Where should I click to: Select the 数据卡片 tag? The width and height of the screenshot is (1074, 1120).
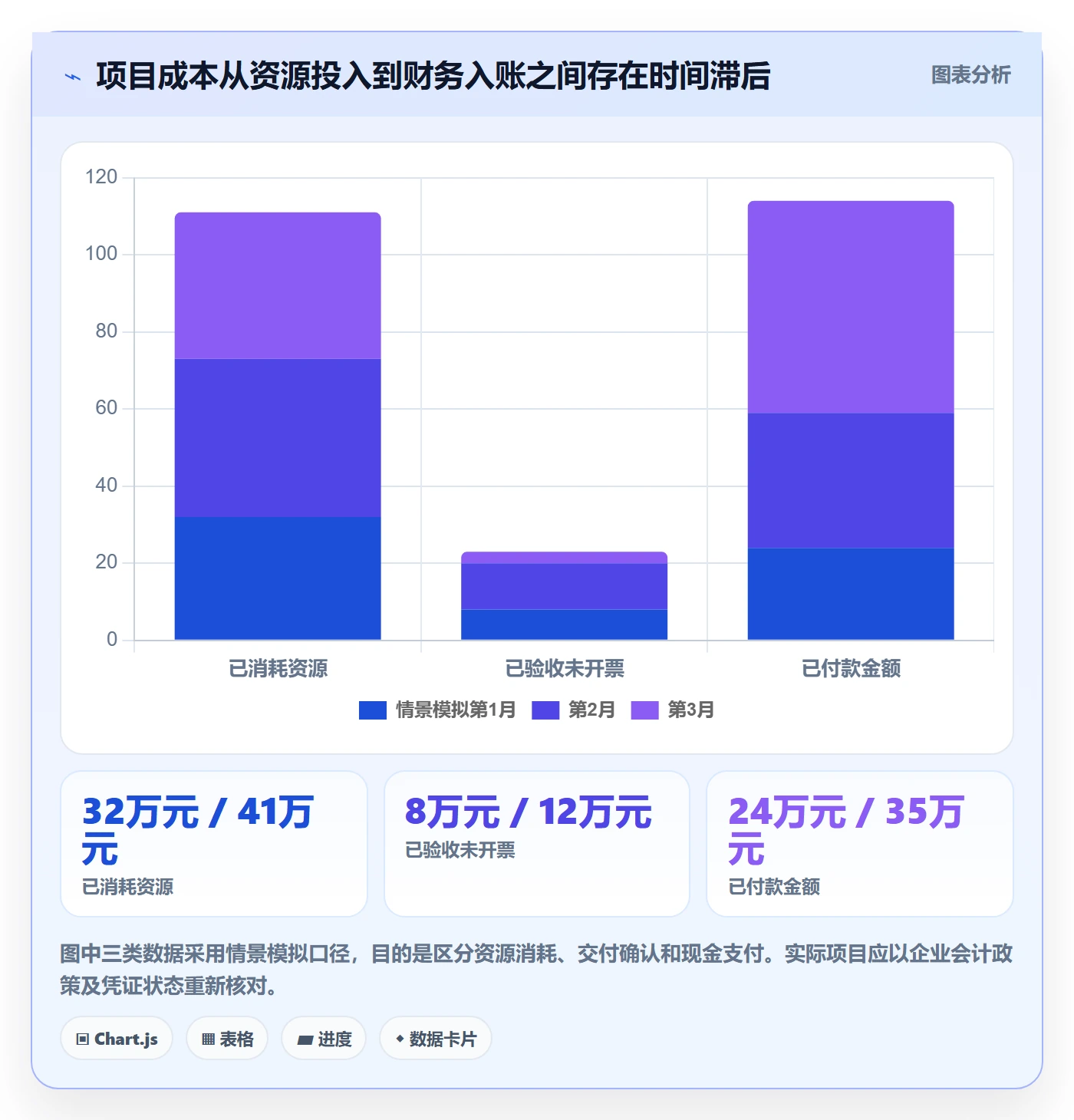436,1039
